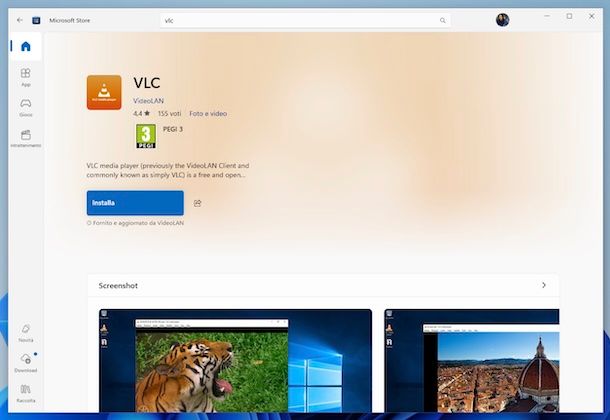This screenshot has height=420, width=610.
Task: Install VLC with the Installa button
Action: [135, 203]
